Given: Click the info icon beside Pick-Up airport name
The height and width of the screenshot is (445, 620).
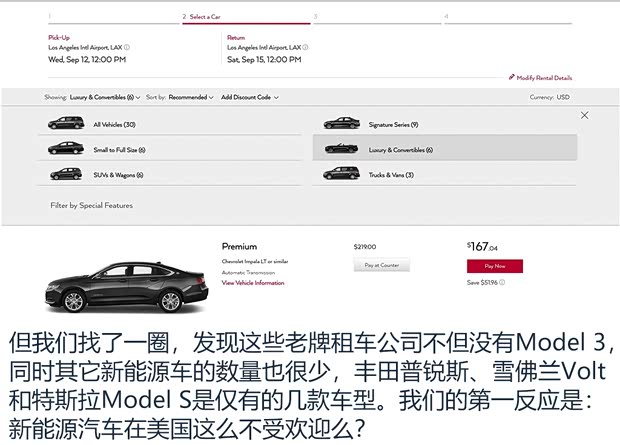Looking at the screenshot, I should [x=127, y=47].
